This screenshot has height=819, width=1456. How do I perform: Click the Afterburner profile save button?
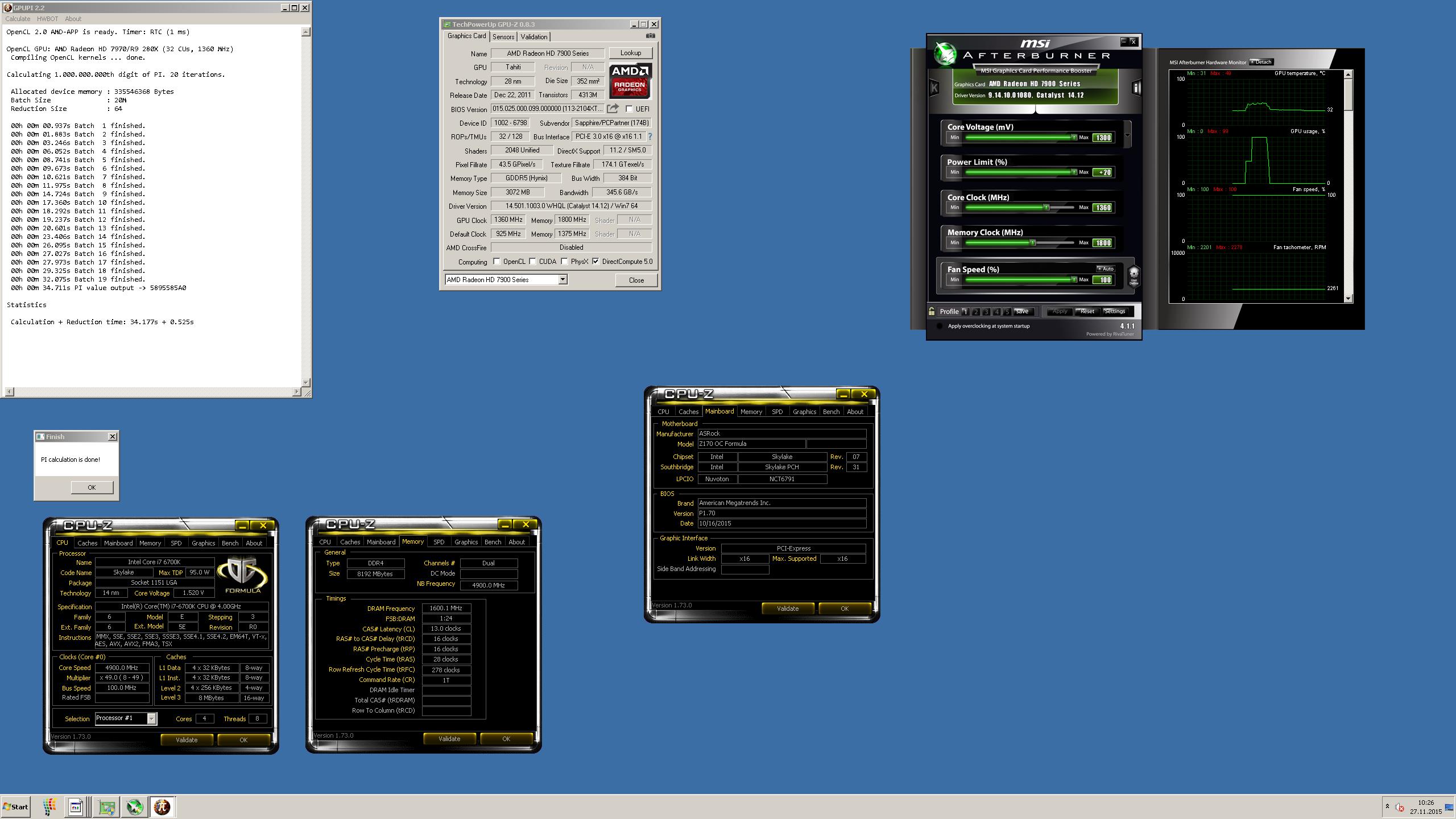pyautogui.click(x=1022, y=311)
